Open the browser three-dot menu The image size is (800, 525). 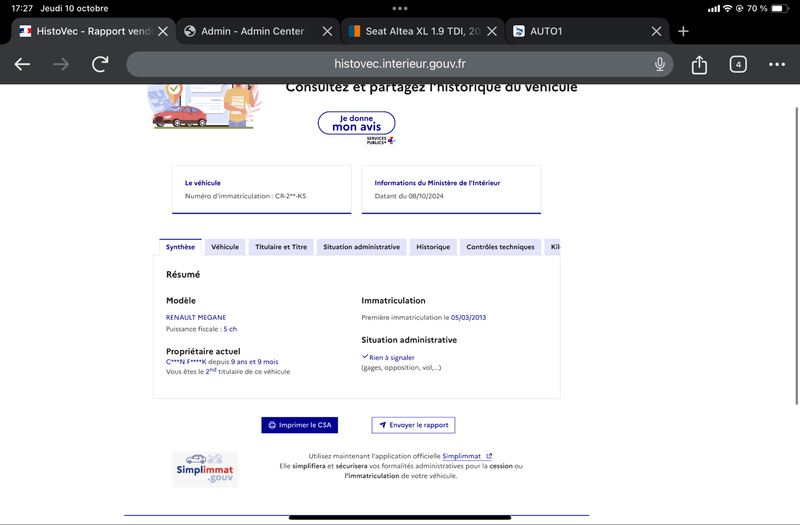coord(777,64)
